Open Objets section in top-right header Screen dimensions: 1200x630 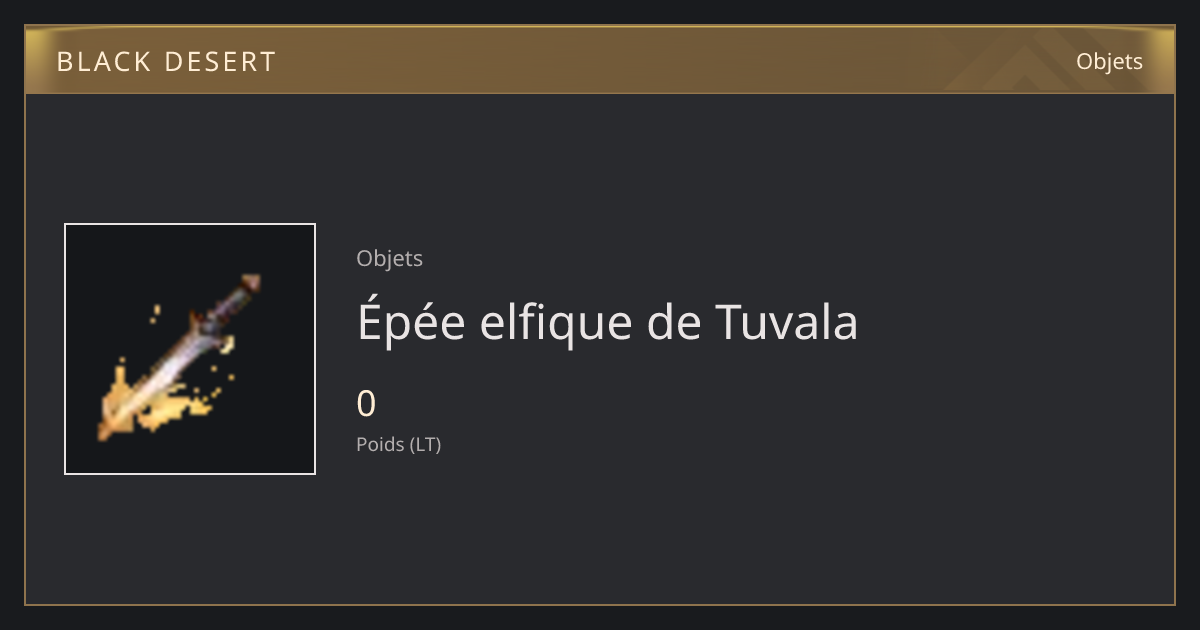point(1109,61)
